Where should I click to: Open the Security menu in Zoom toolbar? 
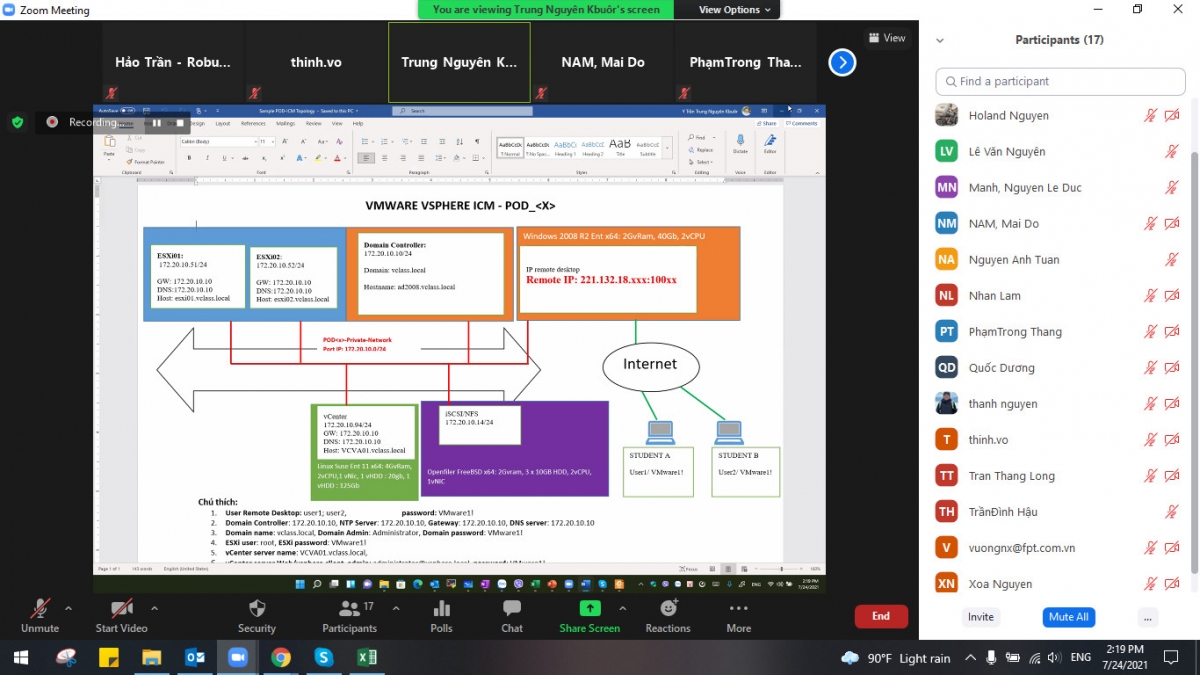click(x=256, y=616)
